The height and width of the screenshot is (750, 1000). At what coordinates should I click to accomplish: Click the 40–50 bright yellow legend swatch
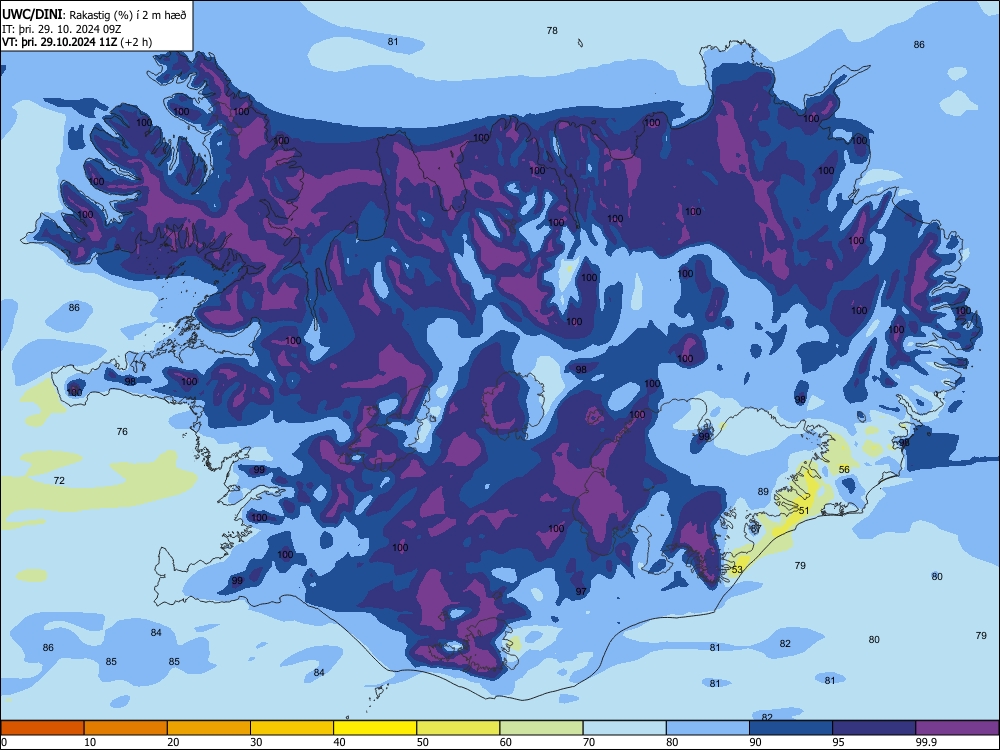375,728
